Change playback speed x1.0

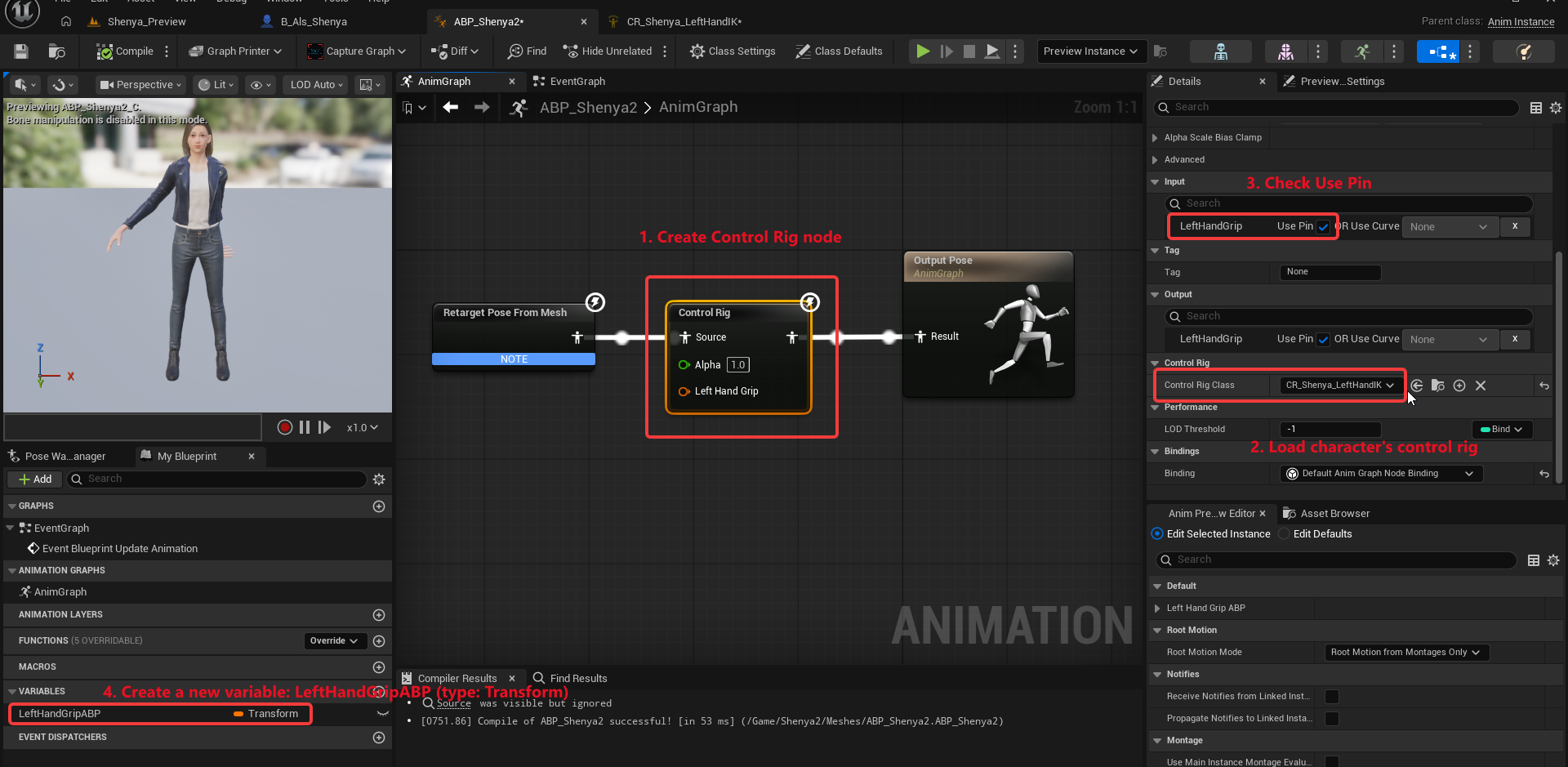pyautogui.click(x=362, y=427)
